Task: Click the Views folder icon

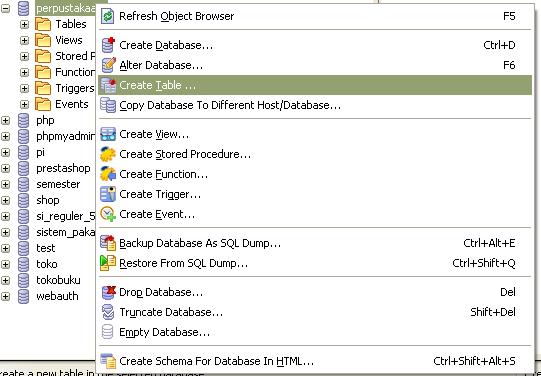Action: [x=43, y=40]
